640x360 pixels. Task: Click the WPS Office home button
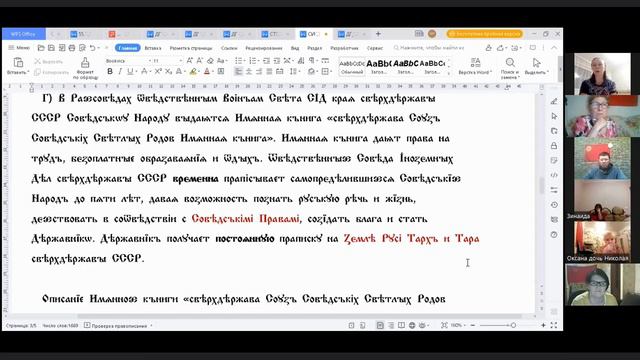(x=23, y=34)
